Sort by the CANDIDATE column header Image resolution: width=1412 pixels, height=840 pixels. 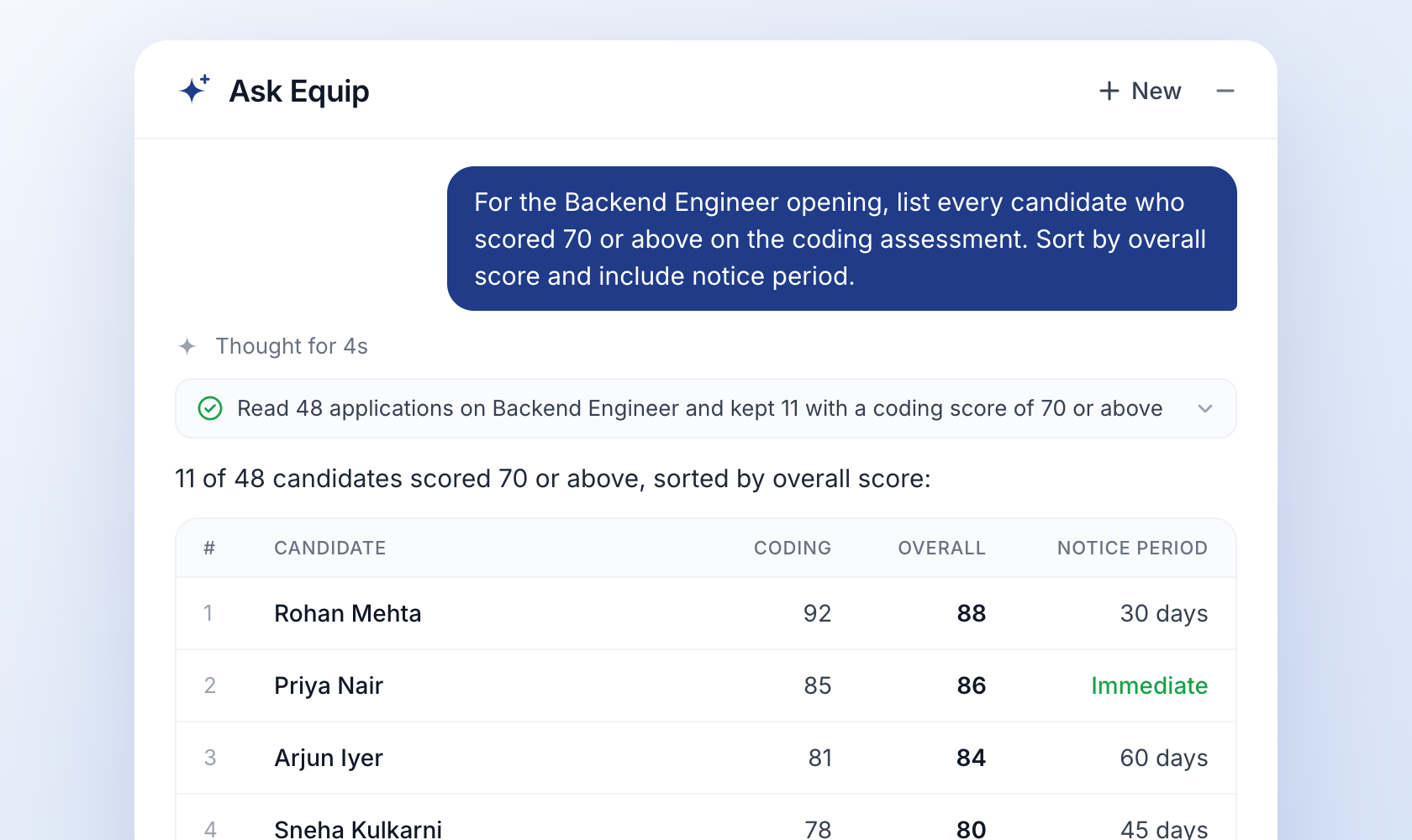(329, 548)
